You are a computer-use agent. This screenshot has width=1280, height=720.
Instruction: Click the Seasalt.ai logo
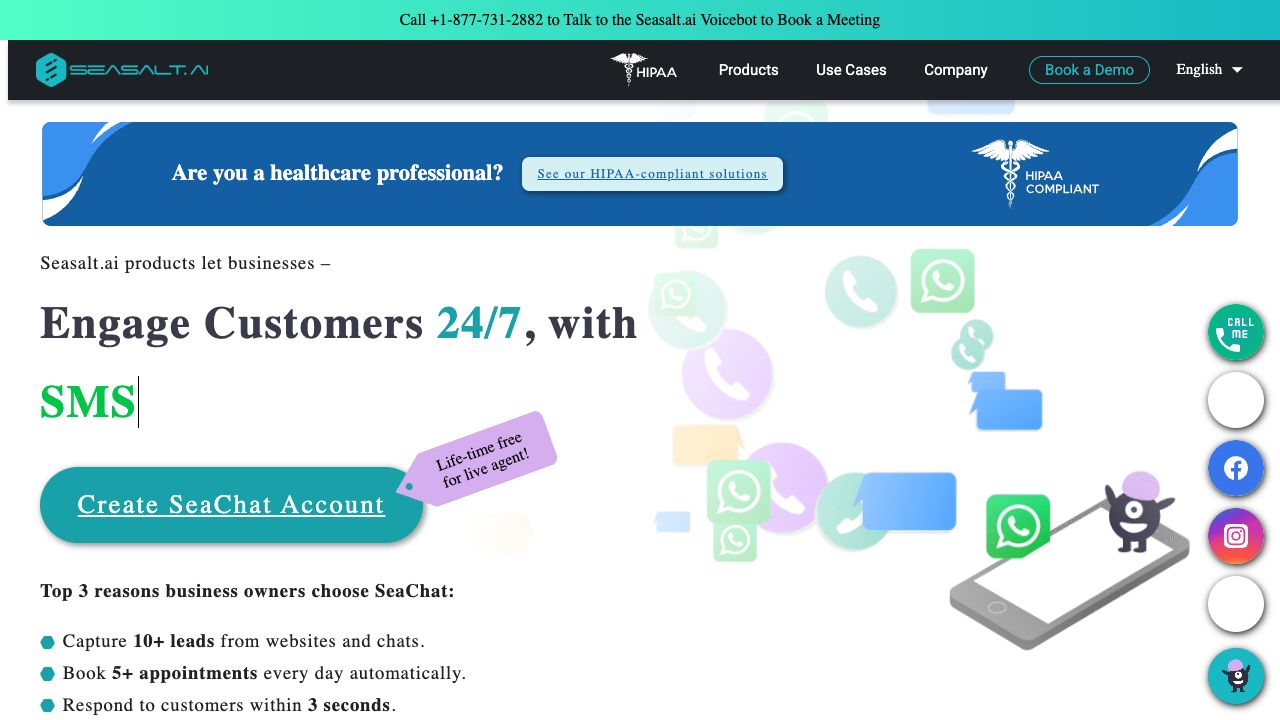[x=122, y=70]
